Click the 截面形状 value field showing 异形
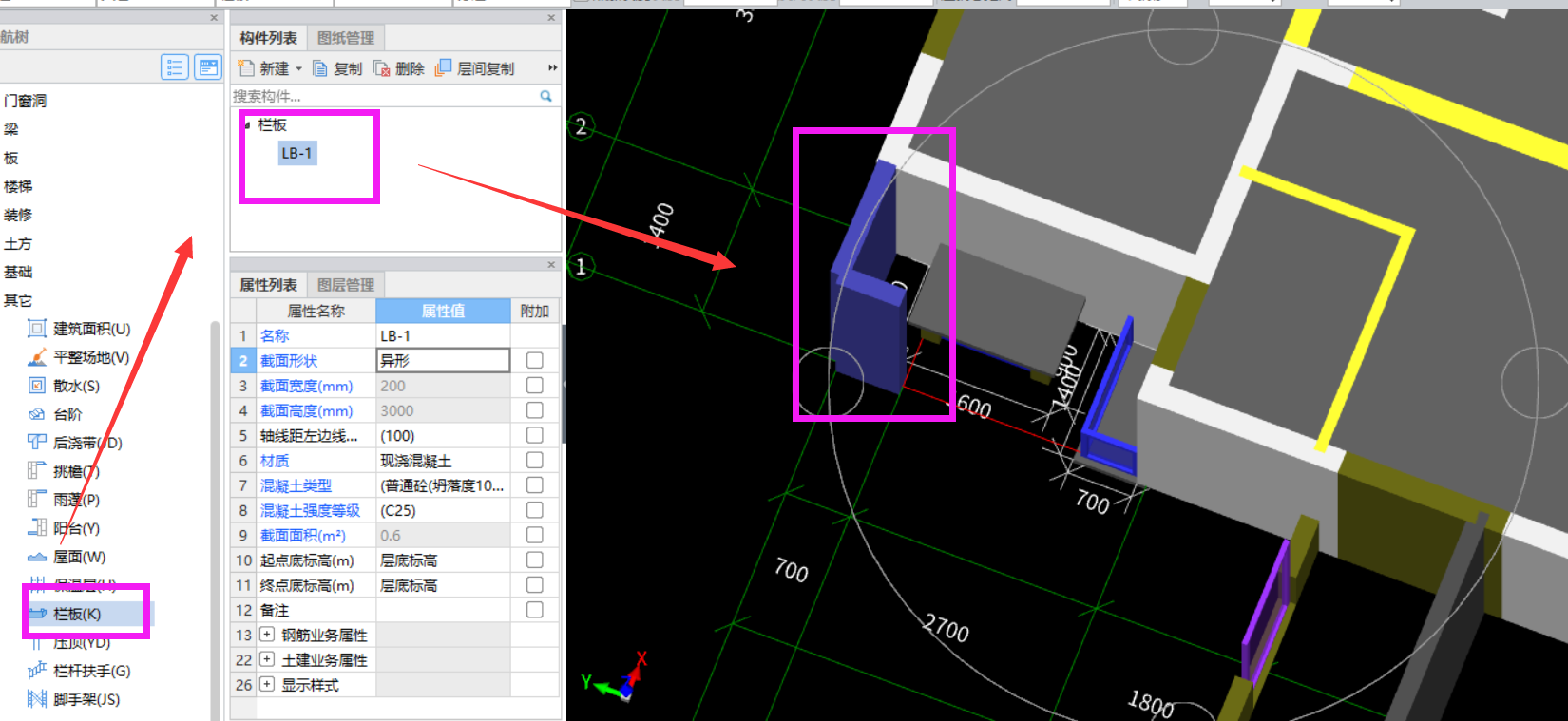 443,361
